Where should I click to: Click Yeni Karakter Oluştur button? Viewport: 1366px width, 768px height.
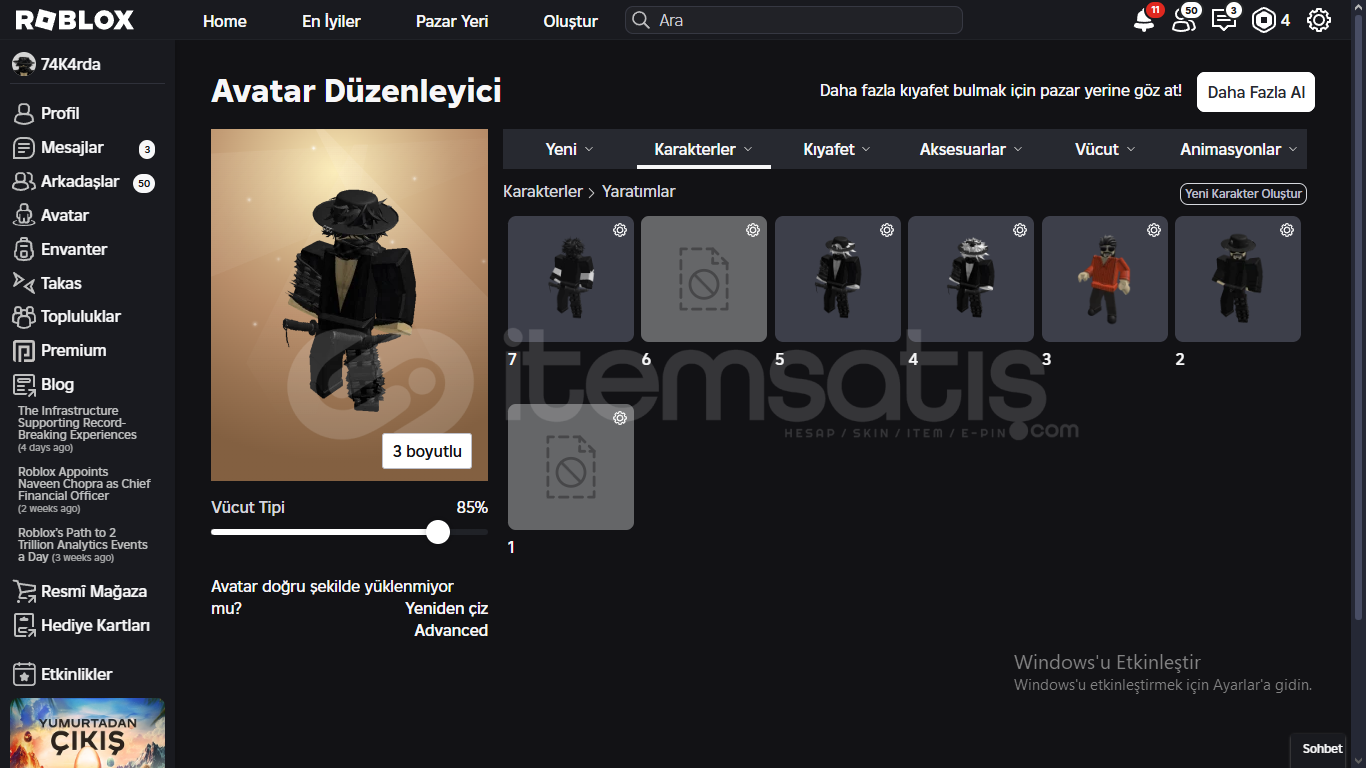click(x=1243, y=194)
